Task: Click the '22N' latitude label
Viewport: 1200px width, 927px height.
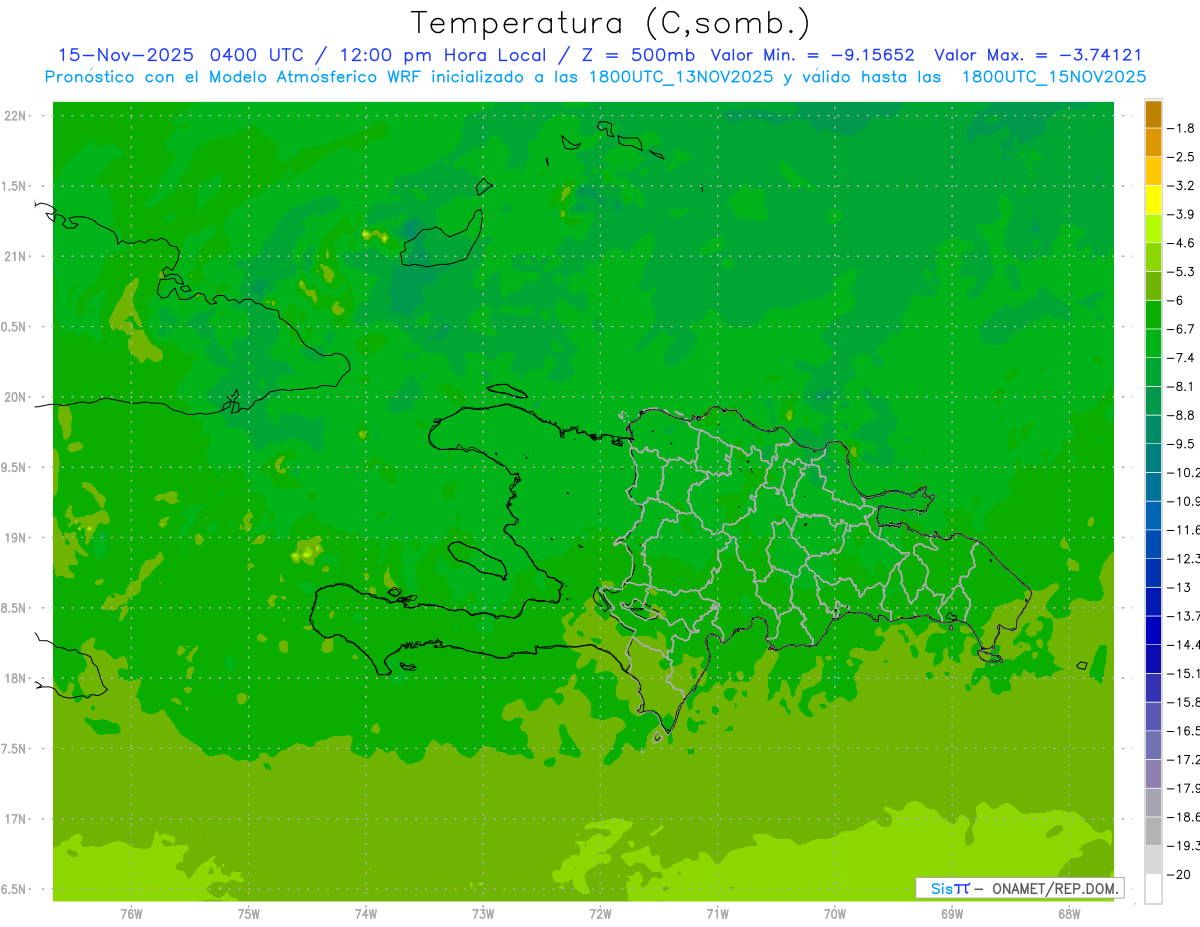Action: click(x=14, y=116)
